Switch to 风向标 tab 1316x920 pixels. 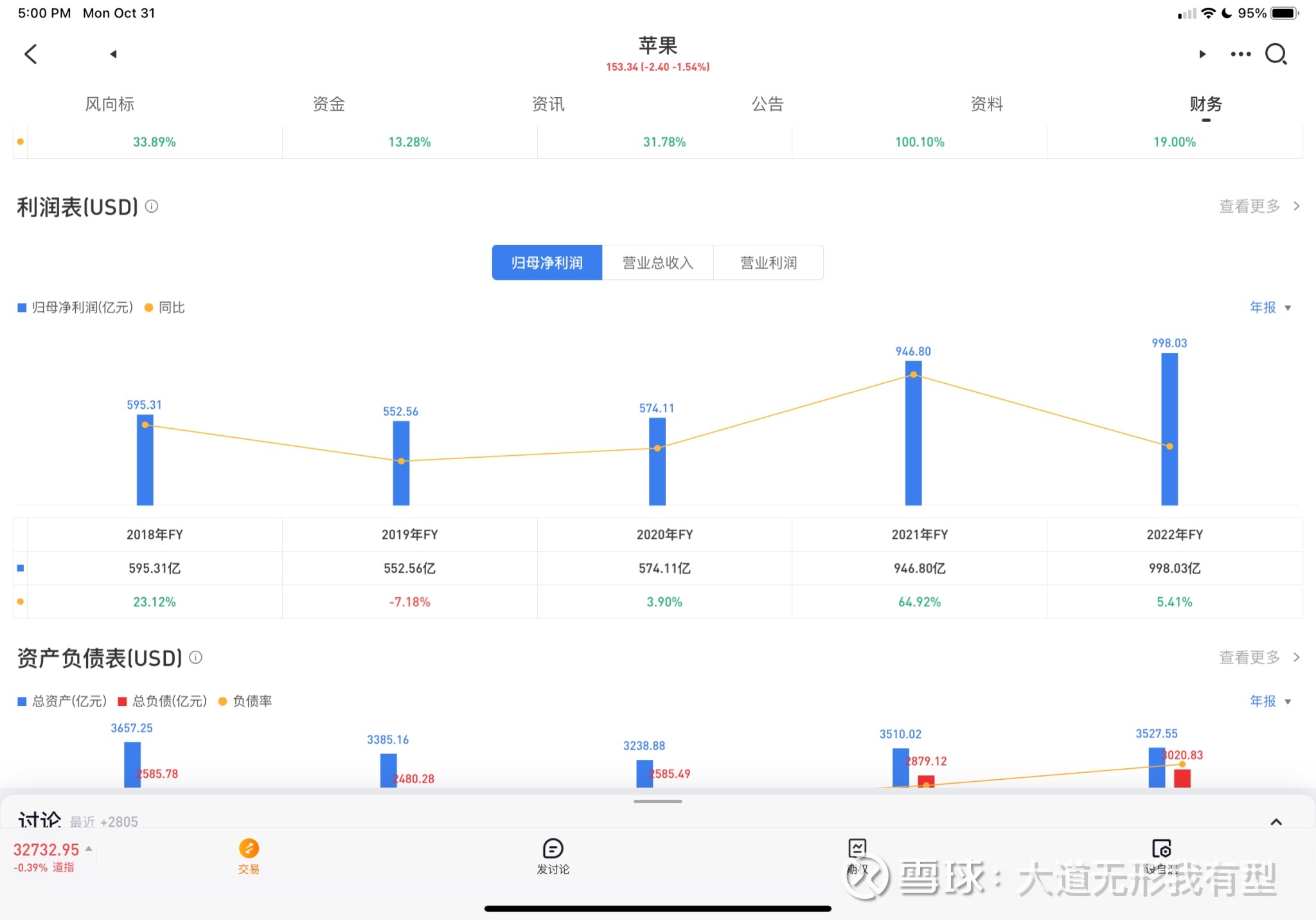pyautogui.click(x=110, y=104)
